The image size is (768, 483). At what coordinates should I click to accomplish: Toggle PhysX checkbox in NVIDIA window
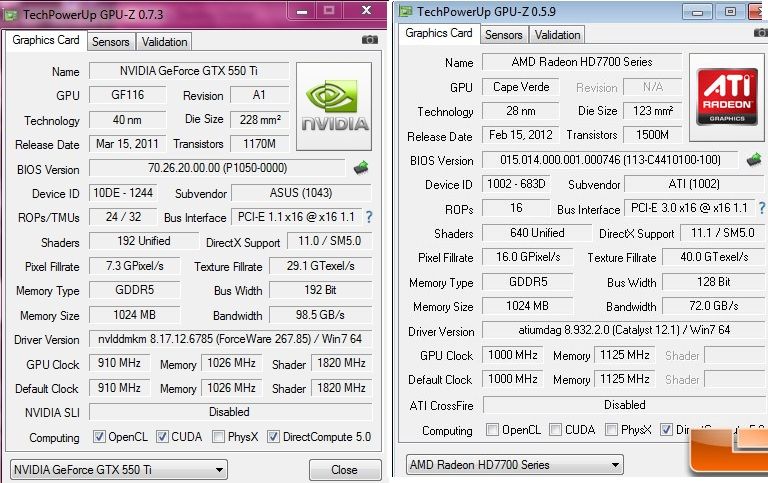pos(218,436)
